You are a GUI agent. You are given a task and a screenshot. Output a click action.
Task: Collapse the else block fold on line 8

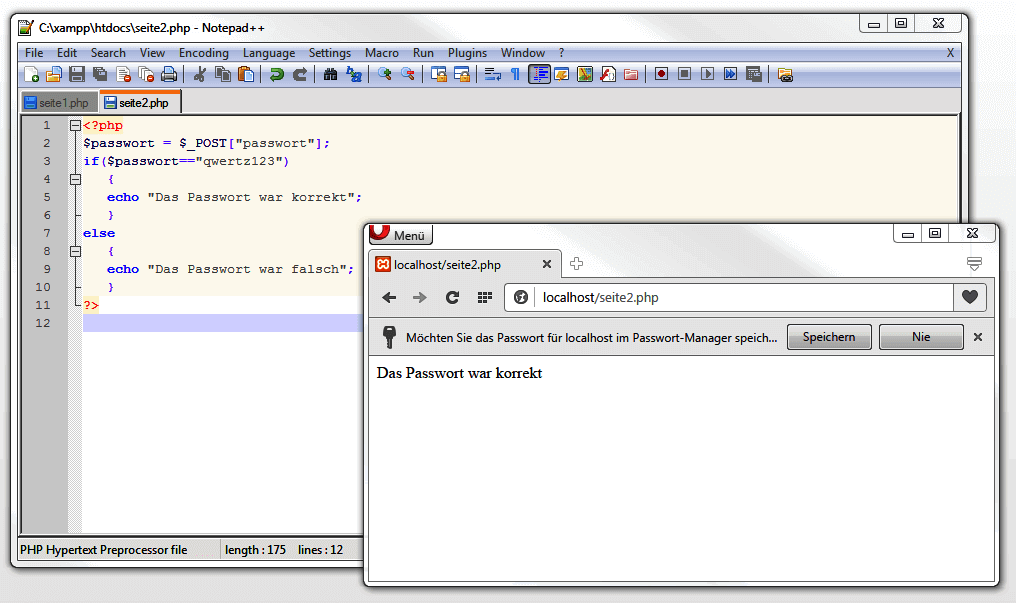click(x=75, y=252)
